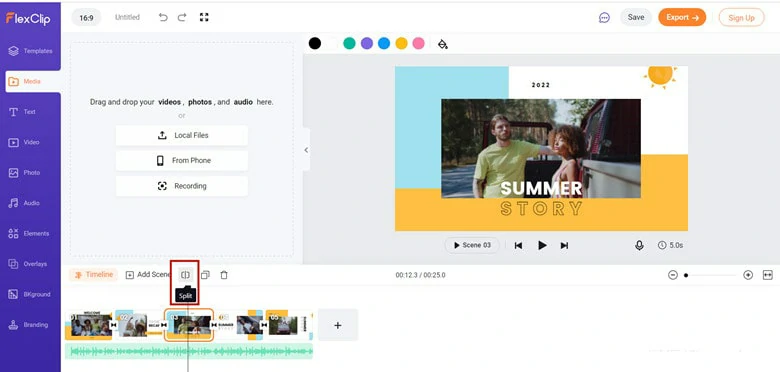Click the duplicate scene icon
The height and width of the screenshot is (372, 780).
click(x=205, y=275)
